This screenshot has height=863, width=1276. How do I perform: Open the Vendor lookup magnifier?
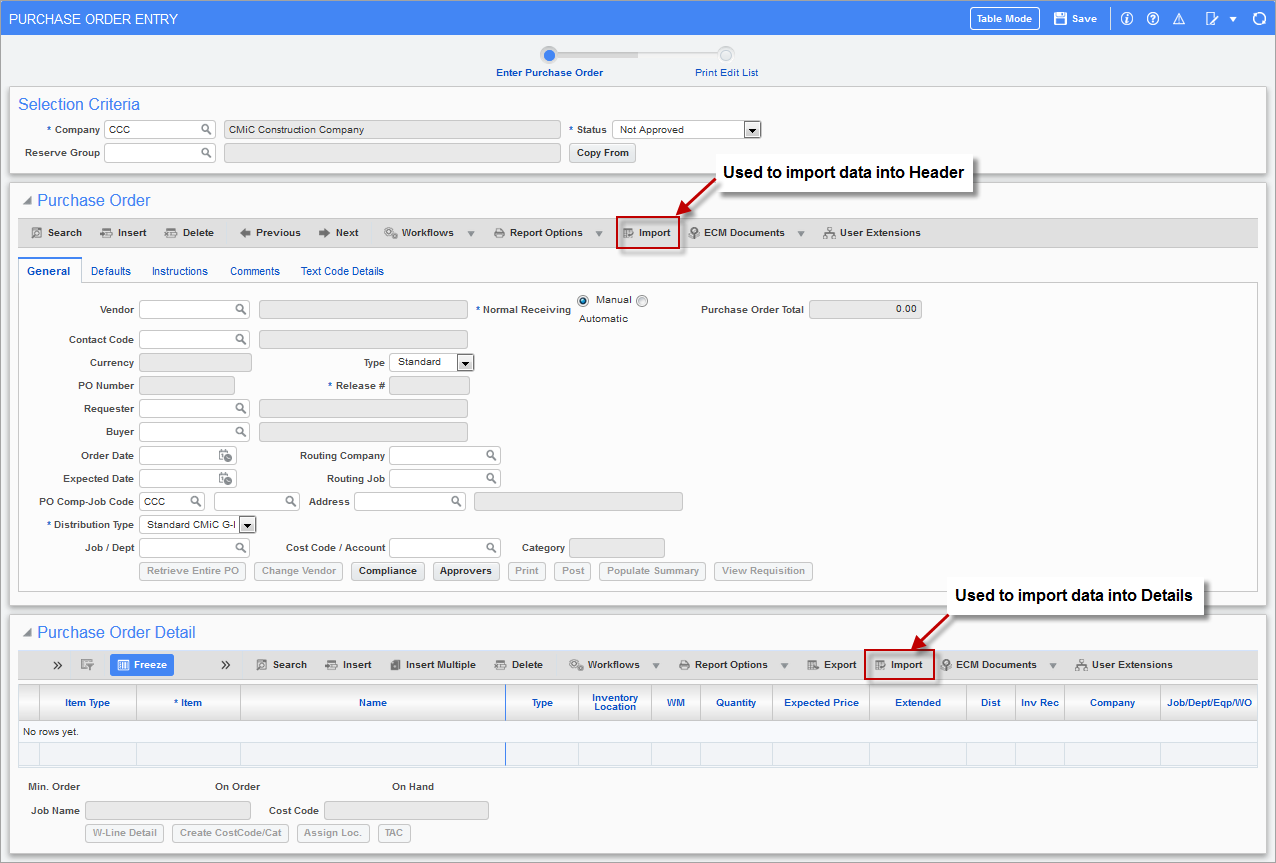[240, 309]
